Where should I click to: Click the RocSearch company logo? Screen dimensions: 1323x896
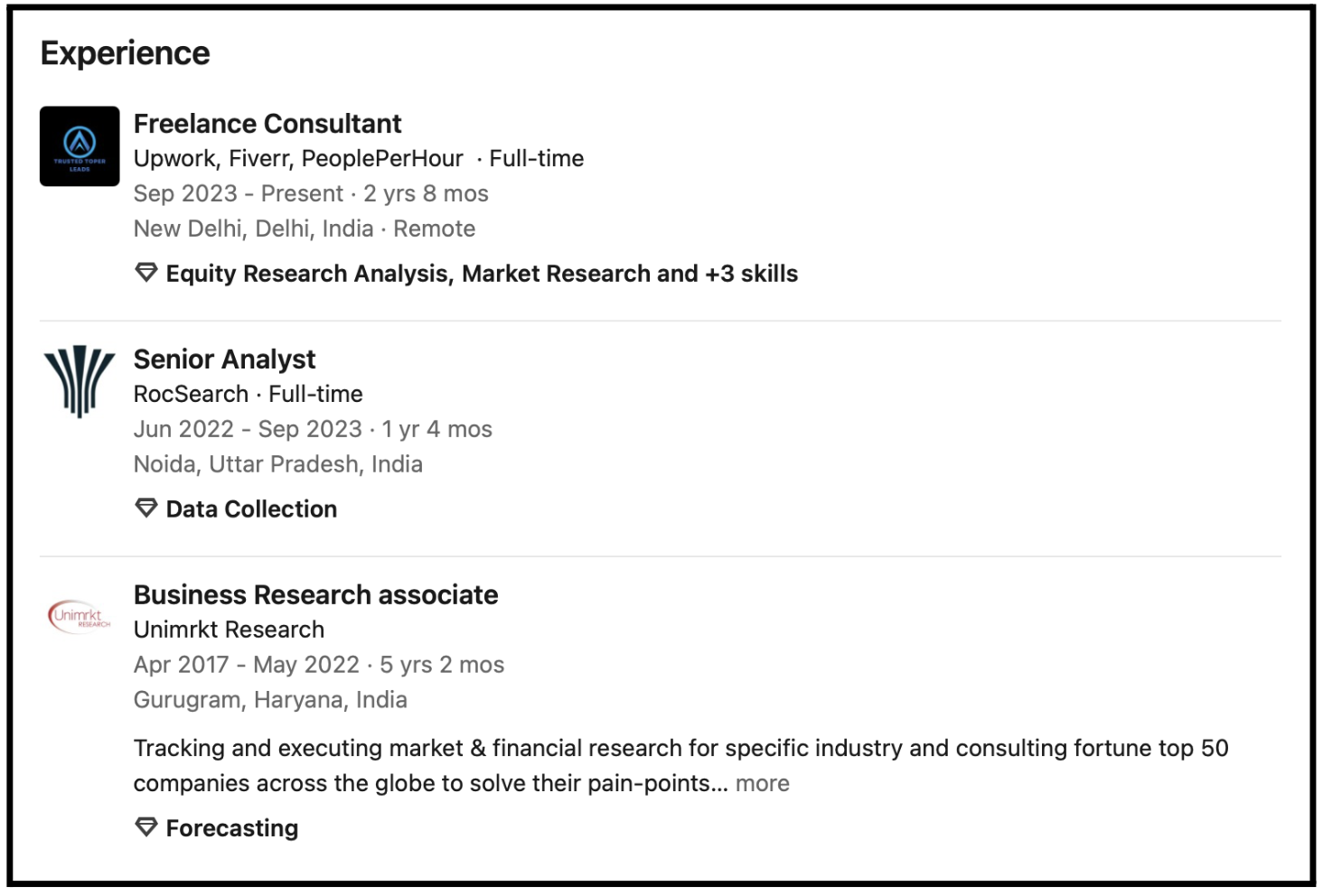[x=80, y=381]
